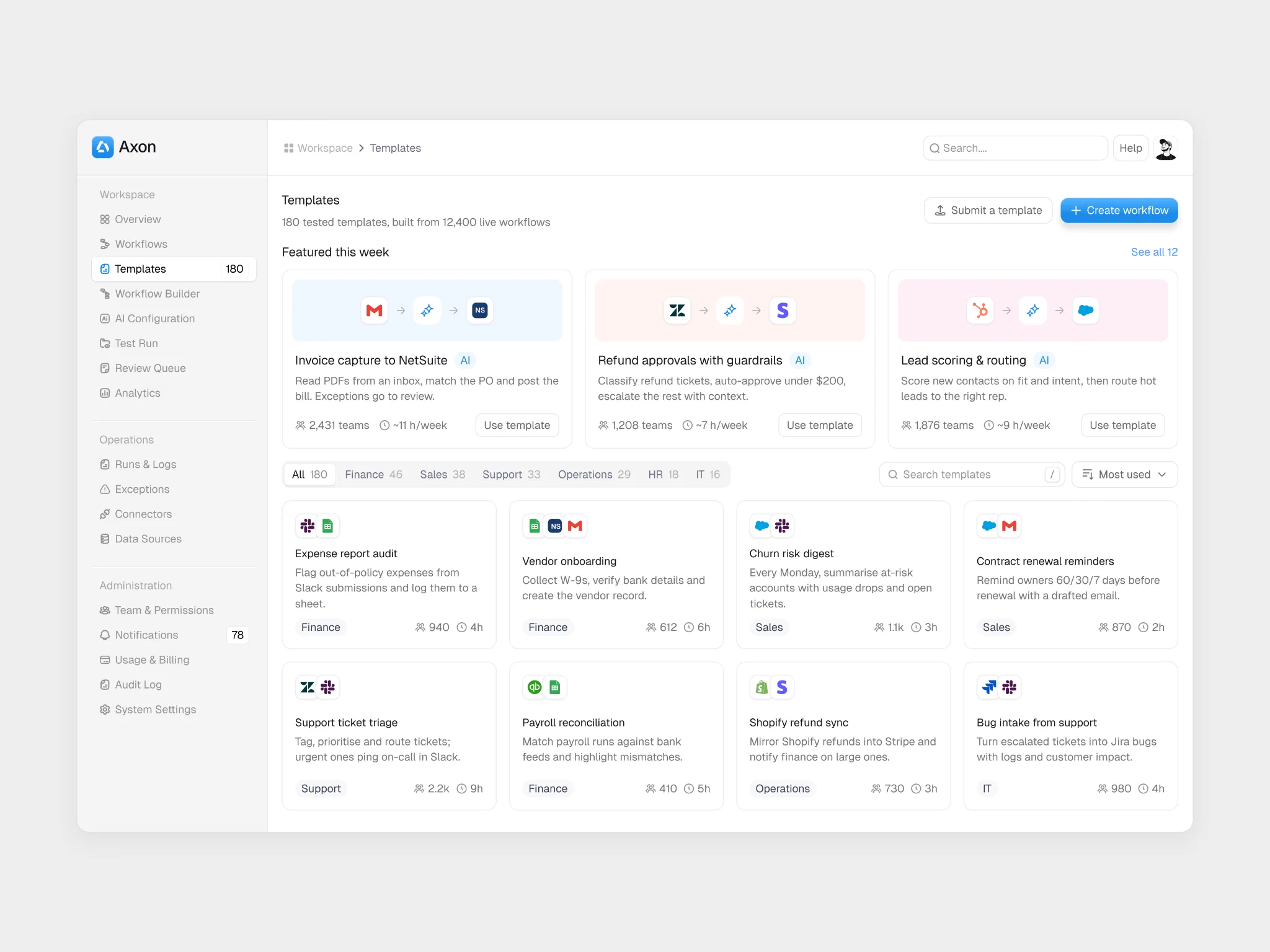Open the Churn risk digest card title
The image size is (1270, 952).
click(x=791, y=553)
